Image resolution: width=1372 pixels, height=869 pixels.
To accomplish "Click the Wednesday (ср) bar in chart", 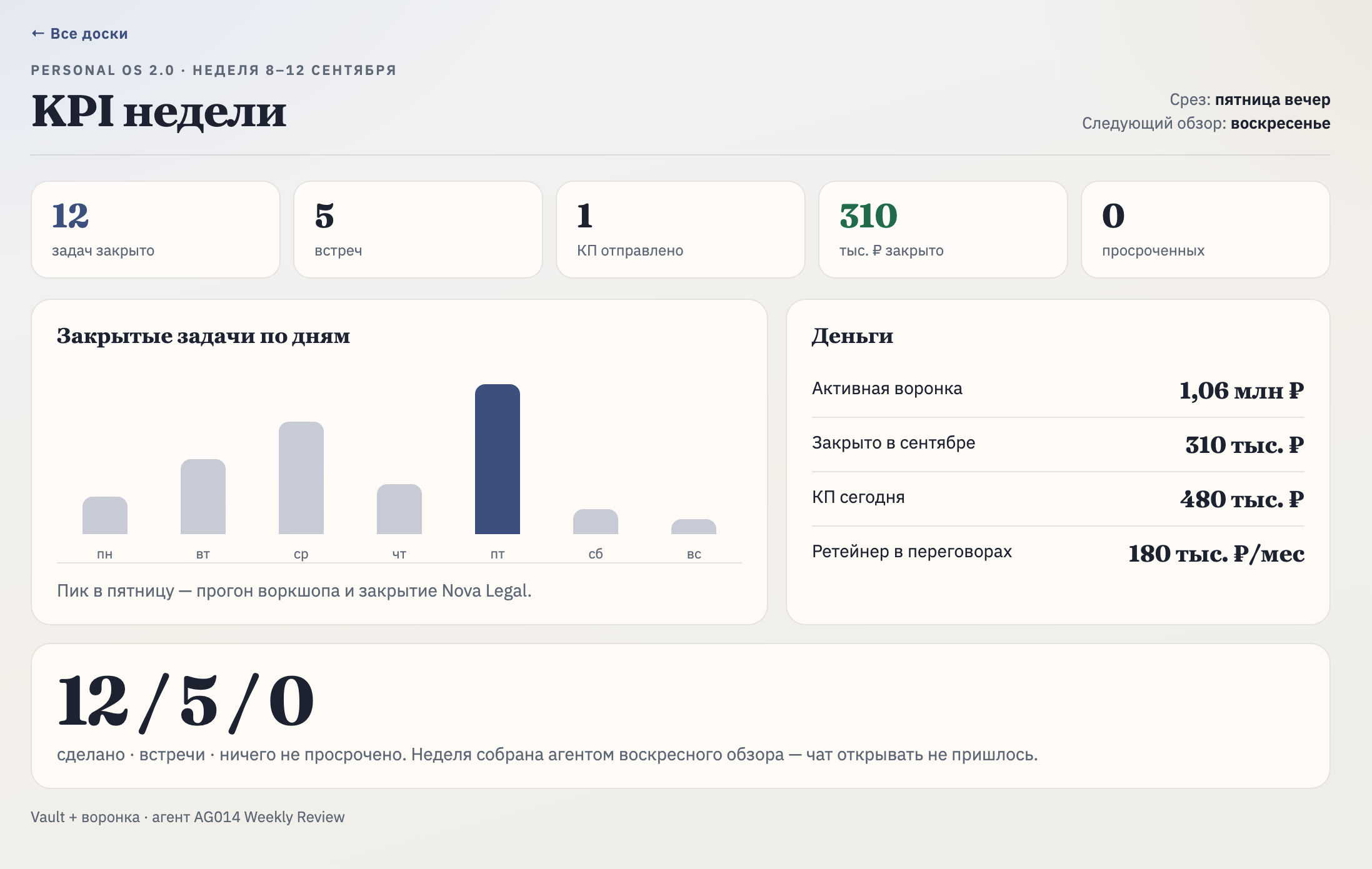I will pos(301,478).
